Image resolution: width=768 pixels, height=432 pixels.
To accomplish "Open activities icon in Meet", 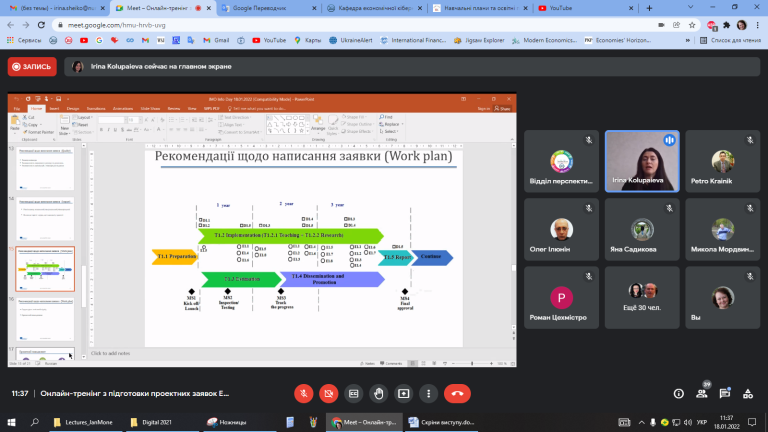I will pos(748,394).
